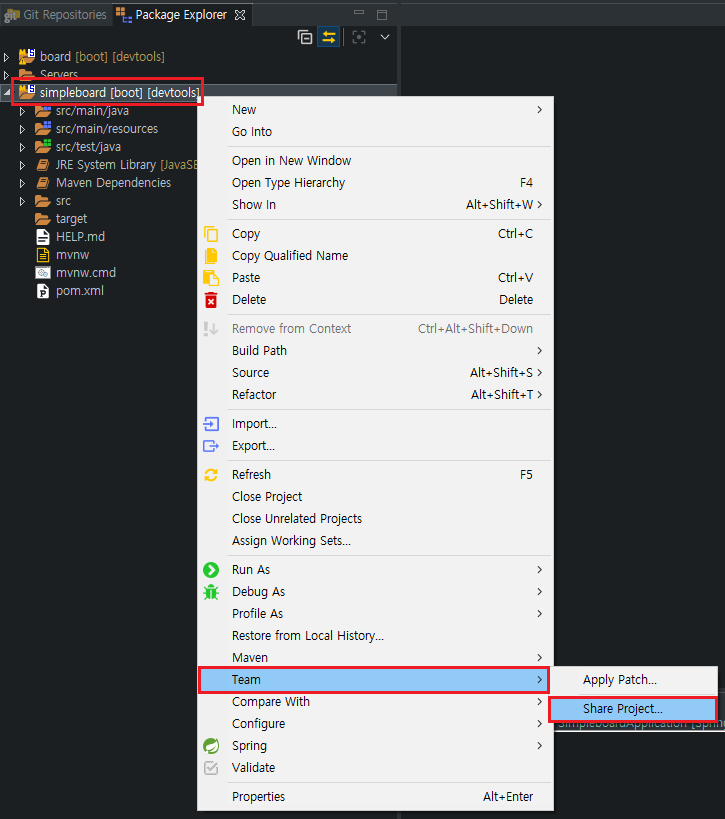The image size is (725, 819).
Task: Collapse the simpleboard project node
Action: pos(6,92)
